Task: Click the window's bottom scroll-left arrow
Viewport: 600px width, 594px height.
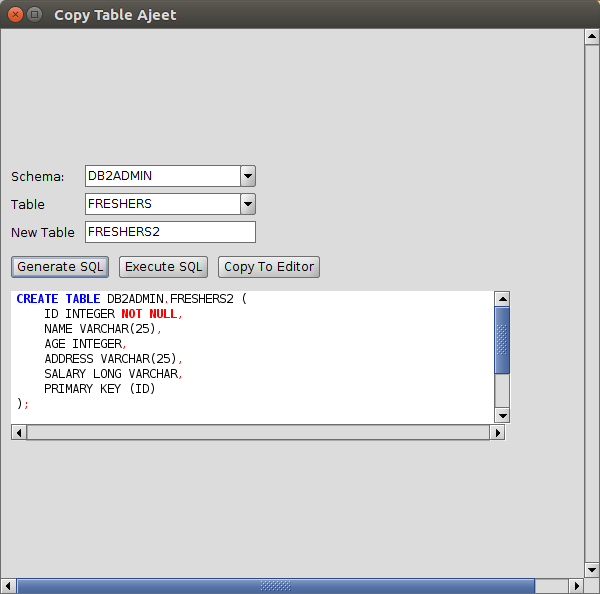Action: (8, 586)
